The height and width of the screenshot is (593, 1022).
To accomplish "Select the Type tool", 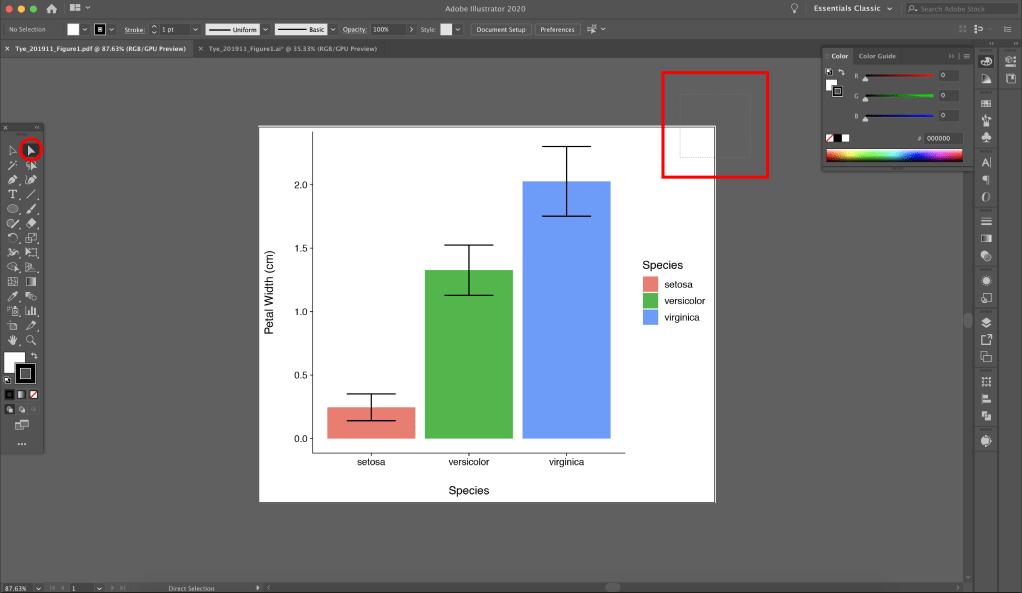I will tap(13, 194).
